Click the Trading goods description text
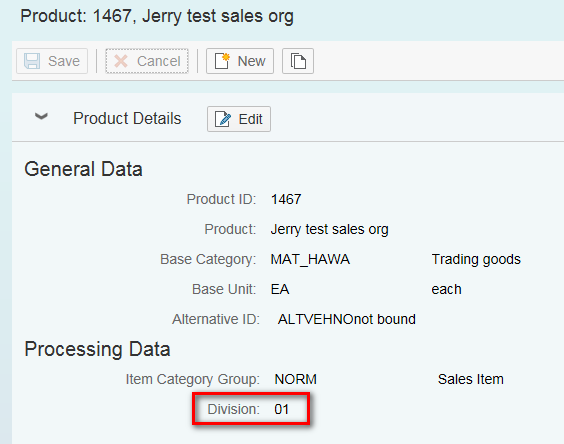The height and width of the screenshot is (444, 564). (x=476, y=259)
